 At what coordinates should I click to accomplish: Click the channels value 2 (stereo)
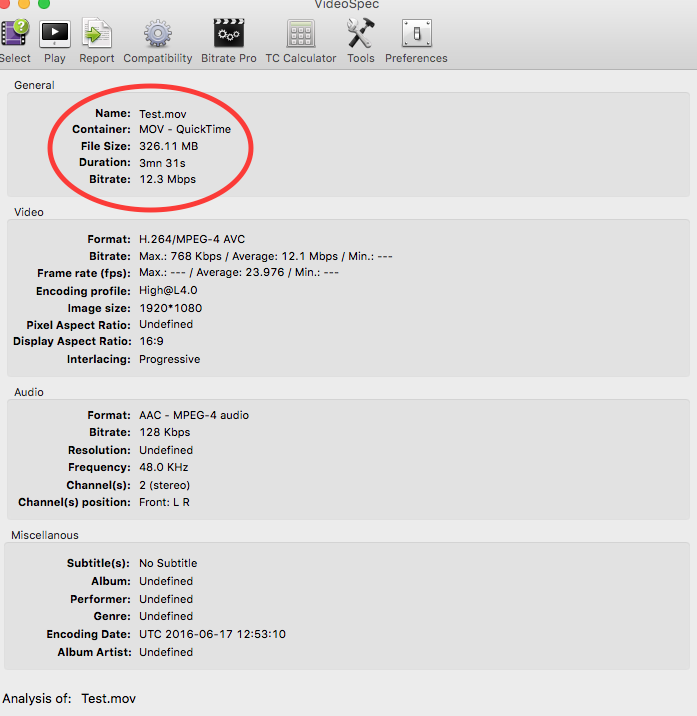(164, 485)
